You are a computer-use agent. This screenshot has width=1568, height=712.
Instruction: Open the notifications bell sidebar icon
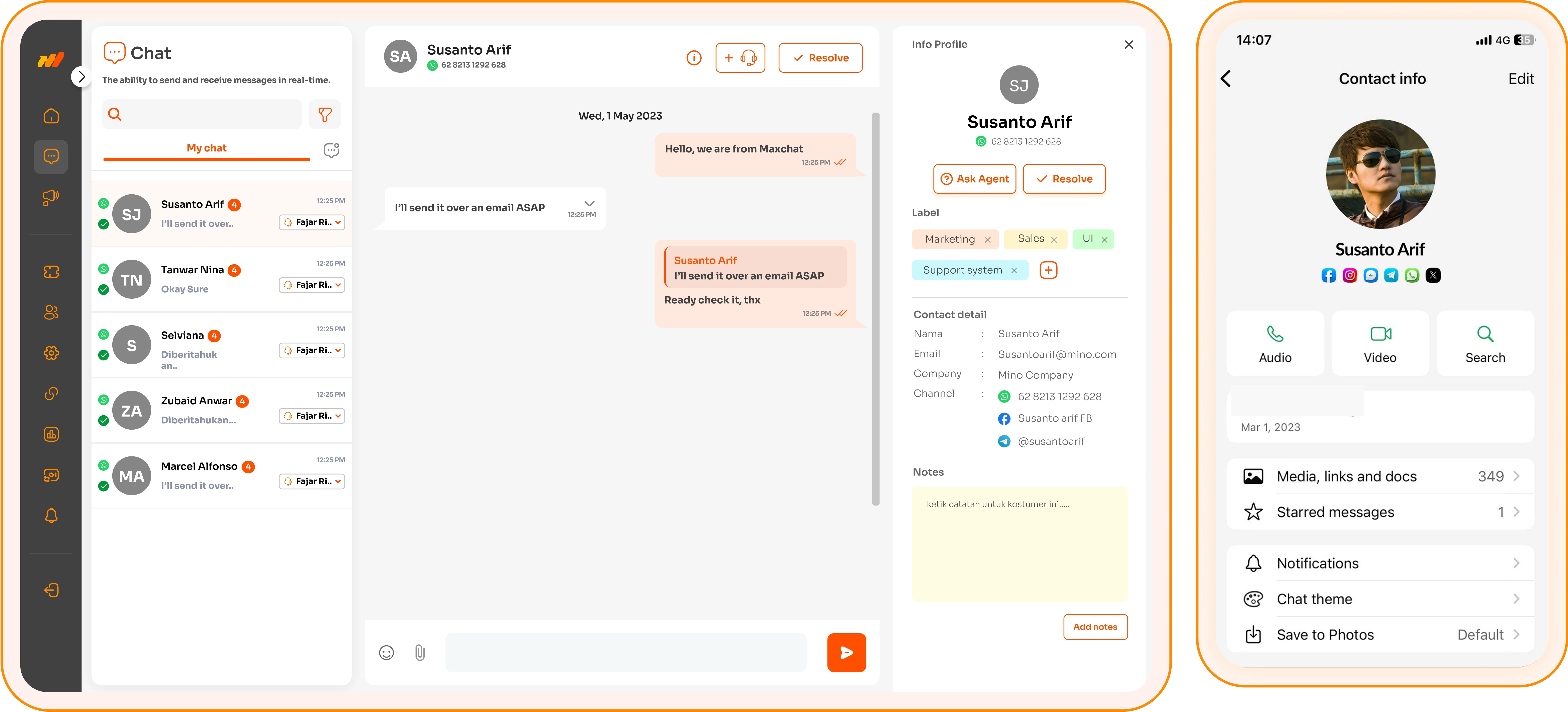[51, 516]
